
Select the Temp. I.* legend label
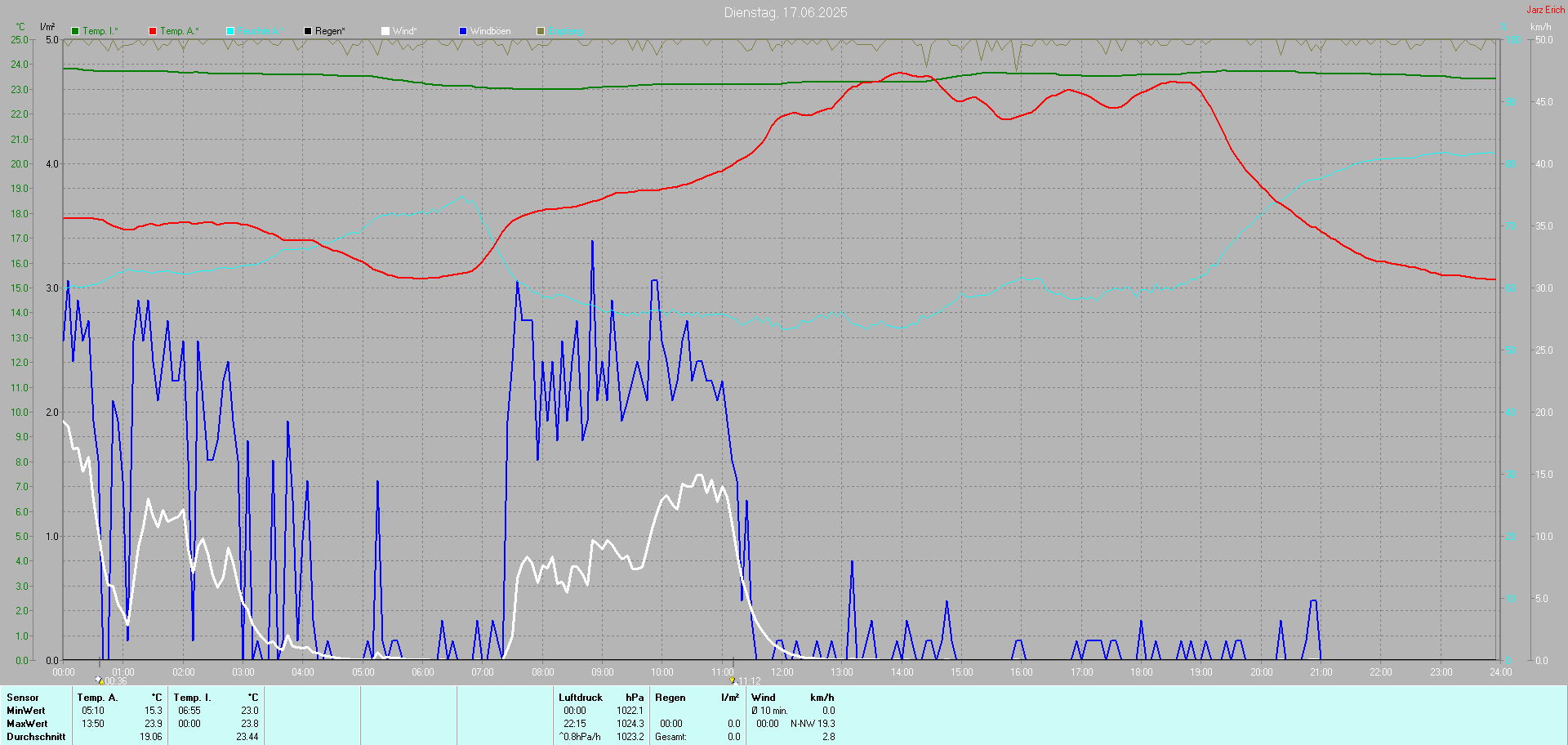point(100,31)
